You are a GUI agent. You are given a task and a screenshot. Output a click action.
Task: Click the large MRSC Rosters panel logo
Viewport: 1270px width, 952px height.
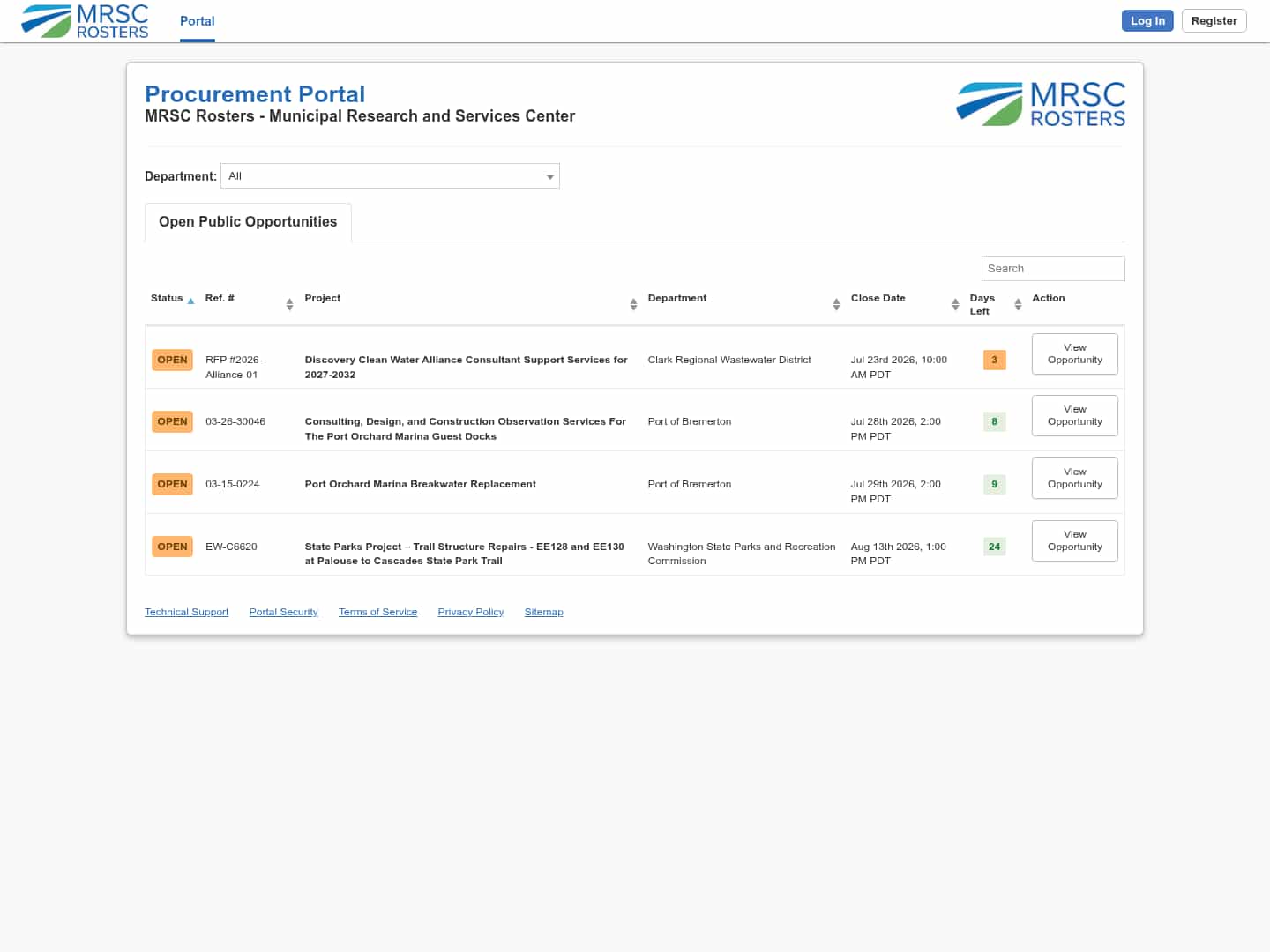[x=1041, y=104]
